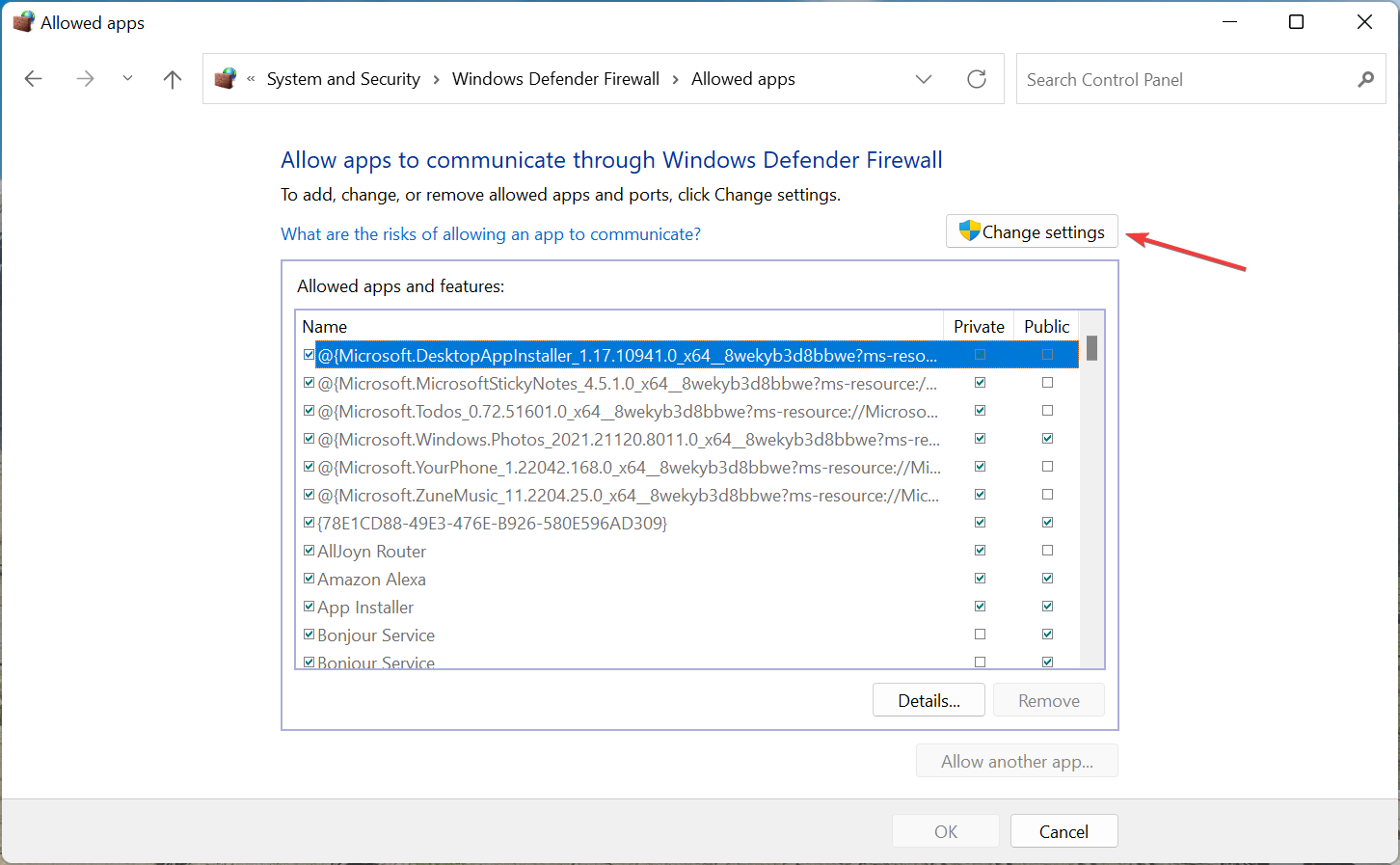
Task: Click the Allowed apps breadcrumb
Action: 743,79
